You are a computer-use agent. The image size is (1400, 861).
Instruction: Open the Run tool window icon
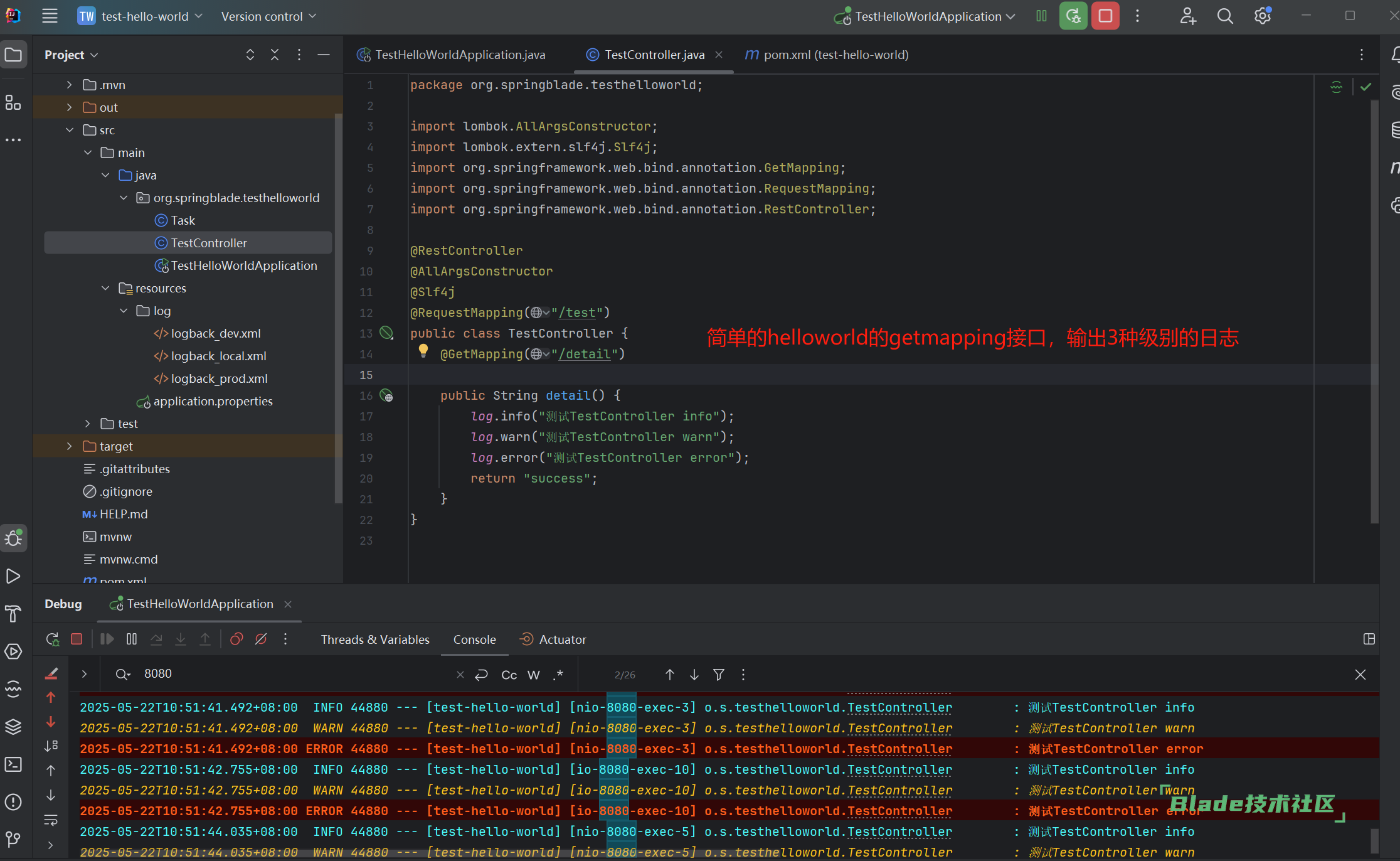click(x=13, y=576)
